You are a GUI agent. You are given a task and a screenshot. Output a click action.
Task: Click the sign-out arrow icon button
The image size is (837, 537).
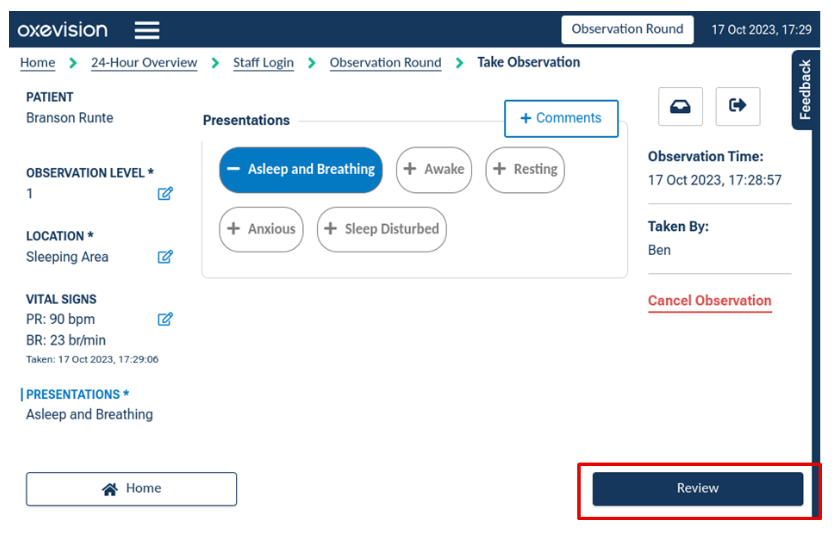tap(738, 106)
